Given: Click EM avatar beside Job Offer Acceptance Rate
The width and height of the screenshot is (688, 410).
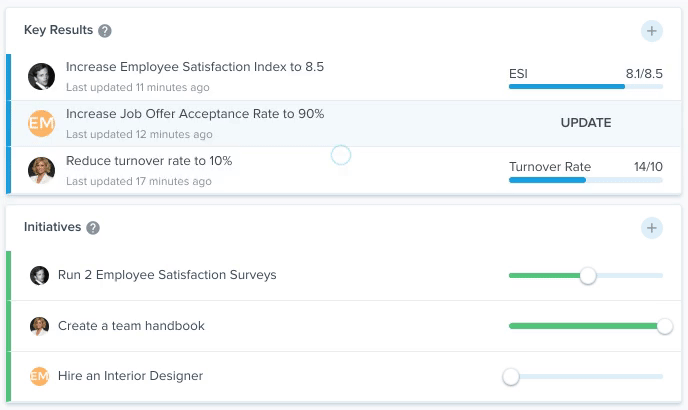Looking at the screenshot, I should coord(41,123).
